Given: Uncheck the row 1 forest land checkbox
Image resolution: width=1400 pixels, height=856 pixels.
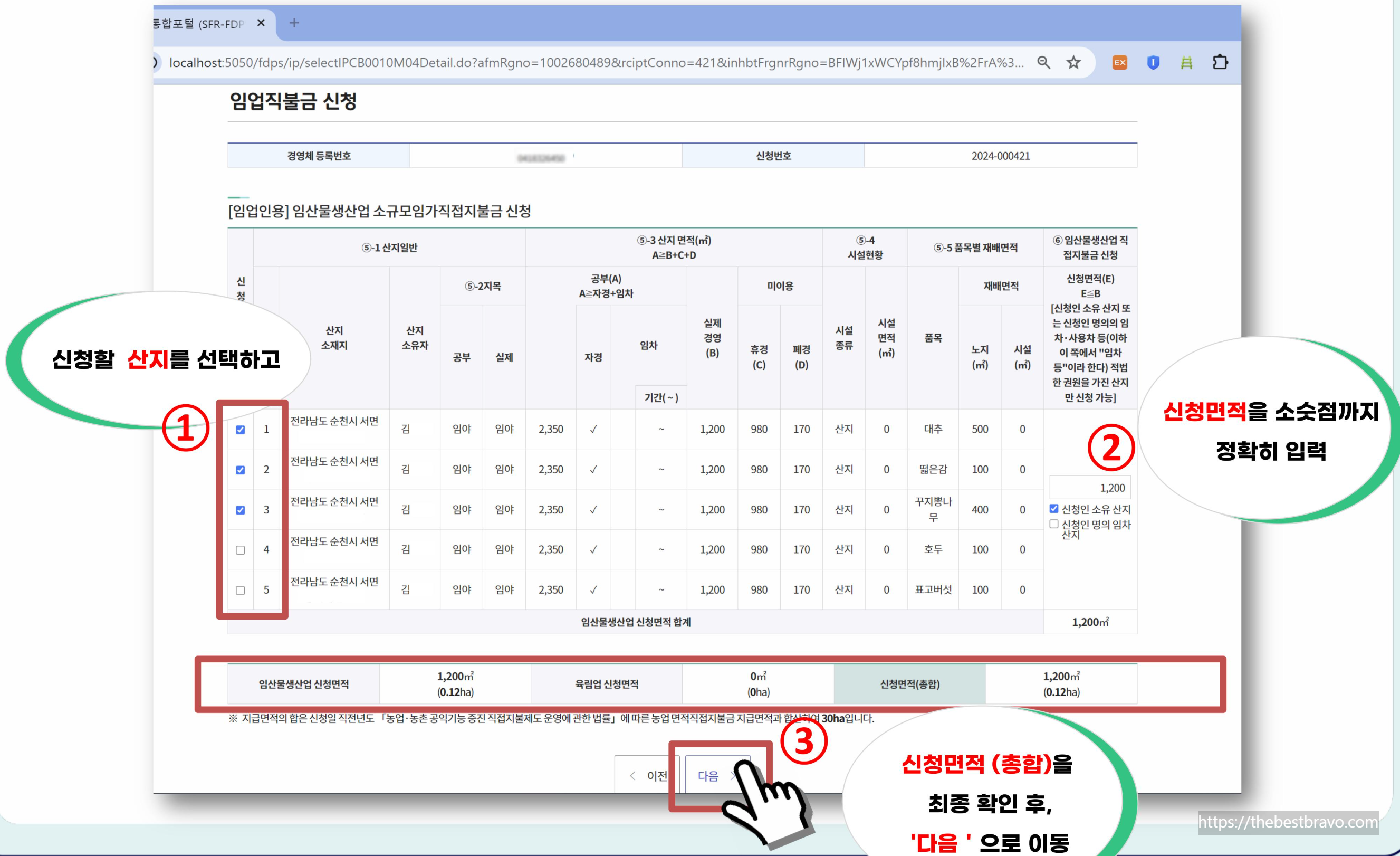Looking at the screenshot, I should [x=241, y=430].
